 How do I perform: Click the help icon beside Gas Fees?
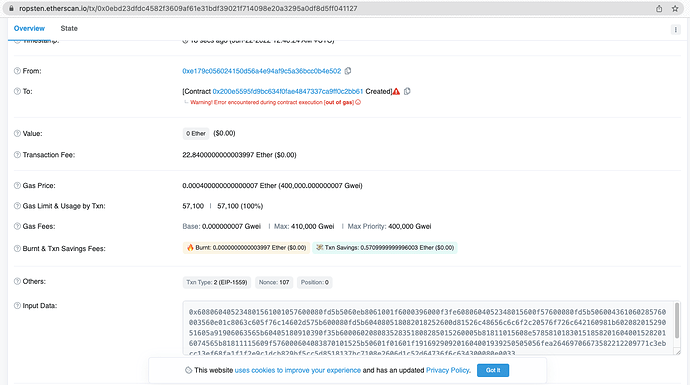pos(17,227)
